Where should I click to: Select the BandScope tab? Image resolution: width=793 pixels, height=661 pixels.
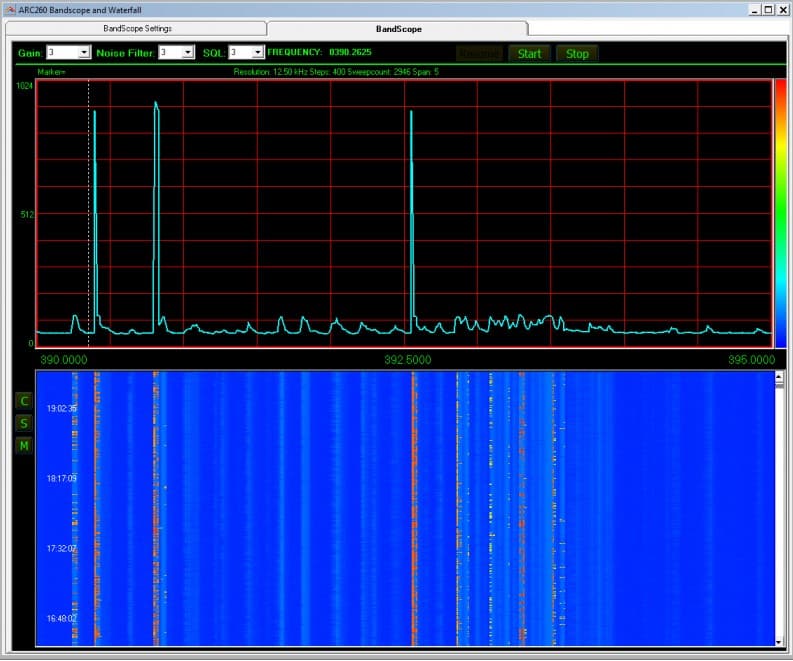[x=398, y=29]
